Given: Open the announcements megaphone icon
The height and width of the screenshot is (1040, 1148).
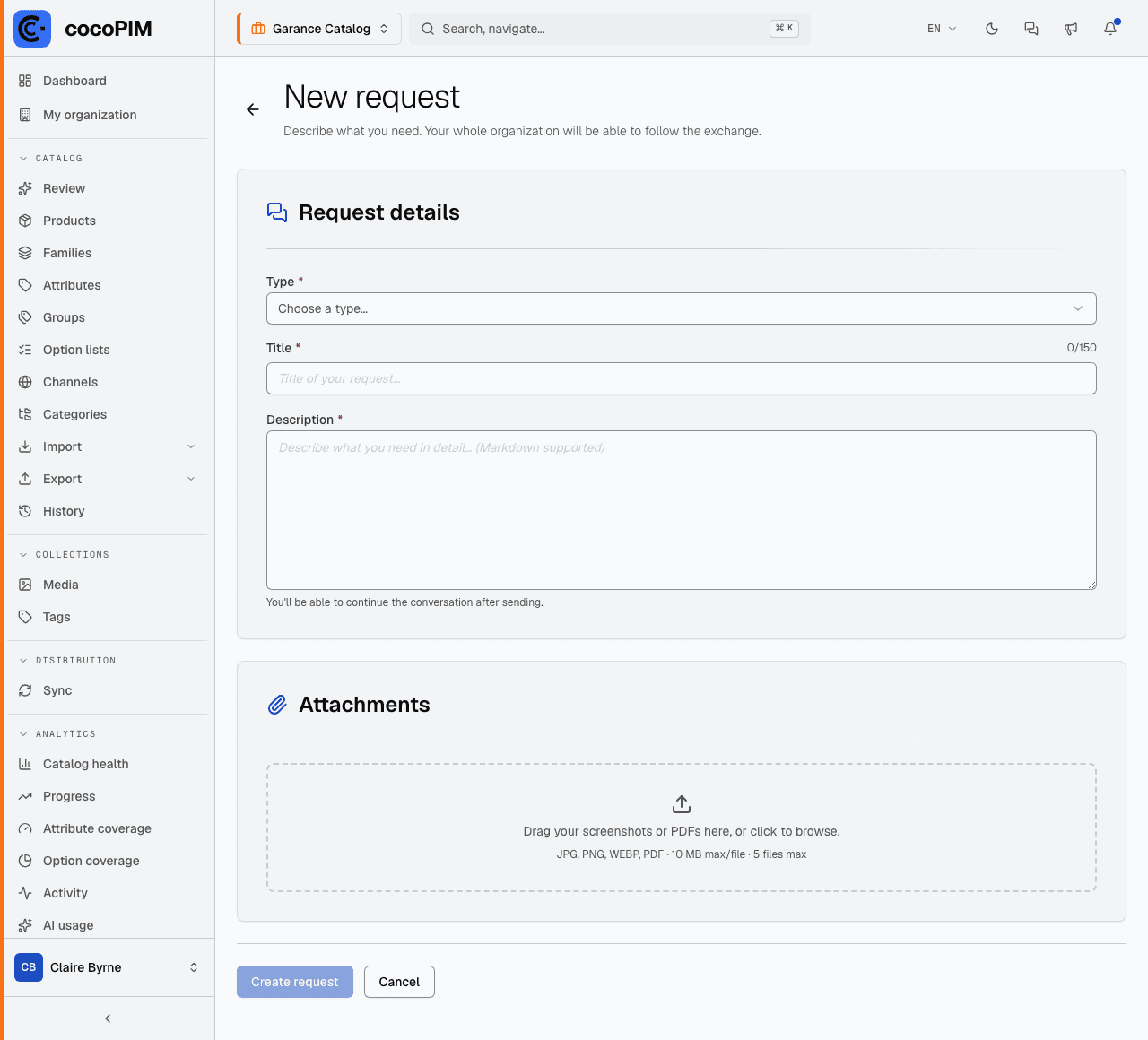Looking at the screenshot, I should click(x=1071, y=29).
